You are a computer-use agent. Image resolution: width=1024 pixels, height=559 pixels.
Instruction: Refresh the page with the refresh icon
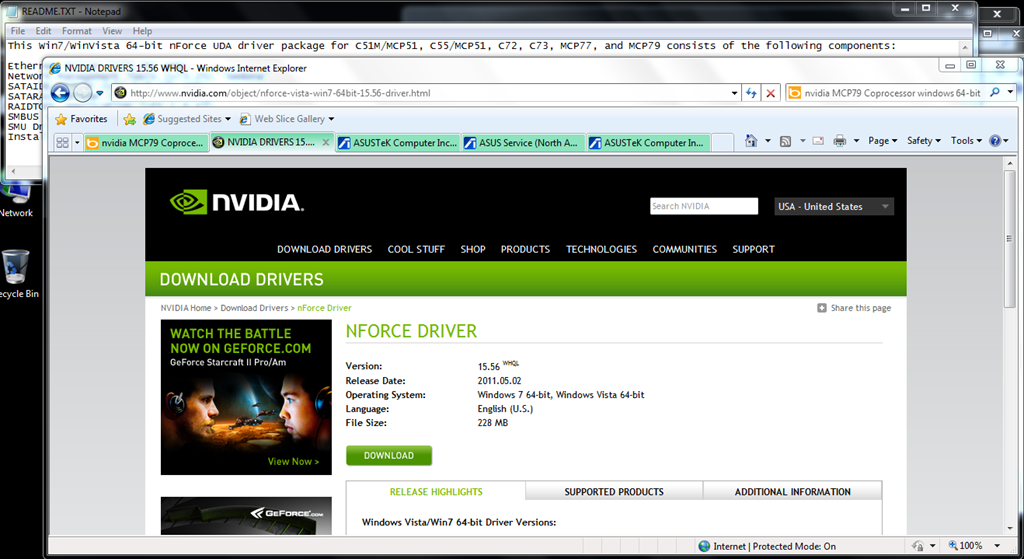pyautogui.click(x=751, y=93)
